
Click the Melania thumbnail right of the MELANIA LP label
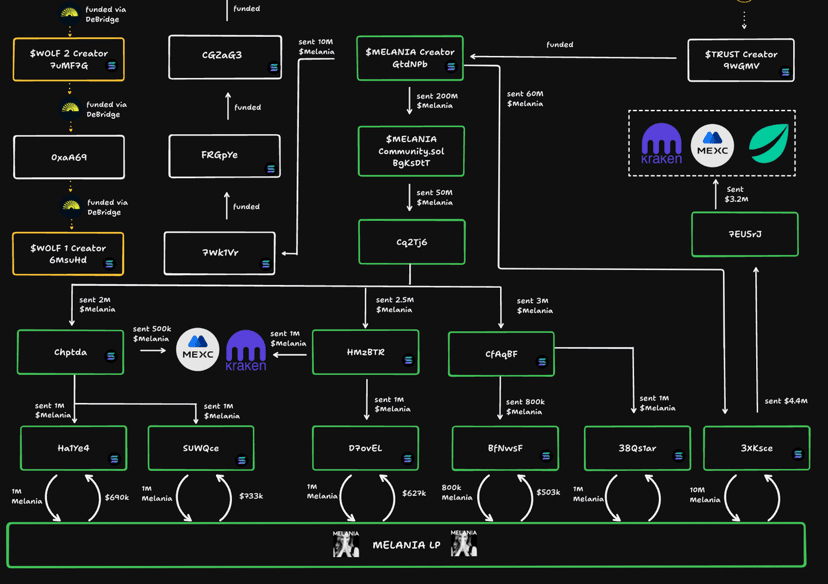coord(464,543)
